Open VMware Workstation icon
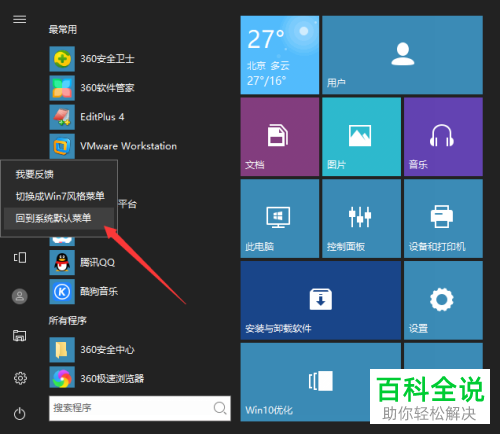 click(62, 146)
